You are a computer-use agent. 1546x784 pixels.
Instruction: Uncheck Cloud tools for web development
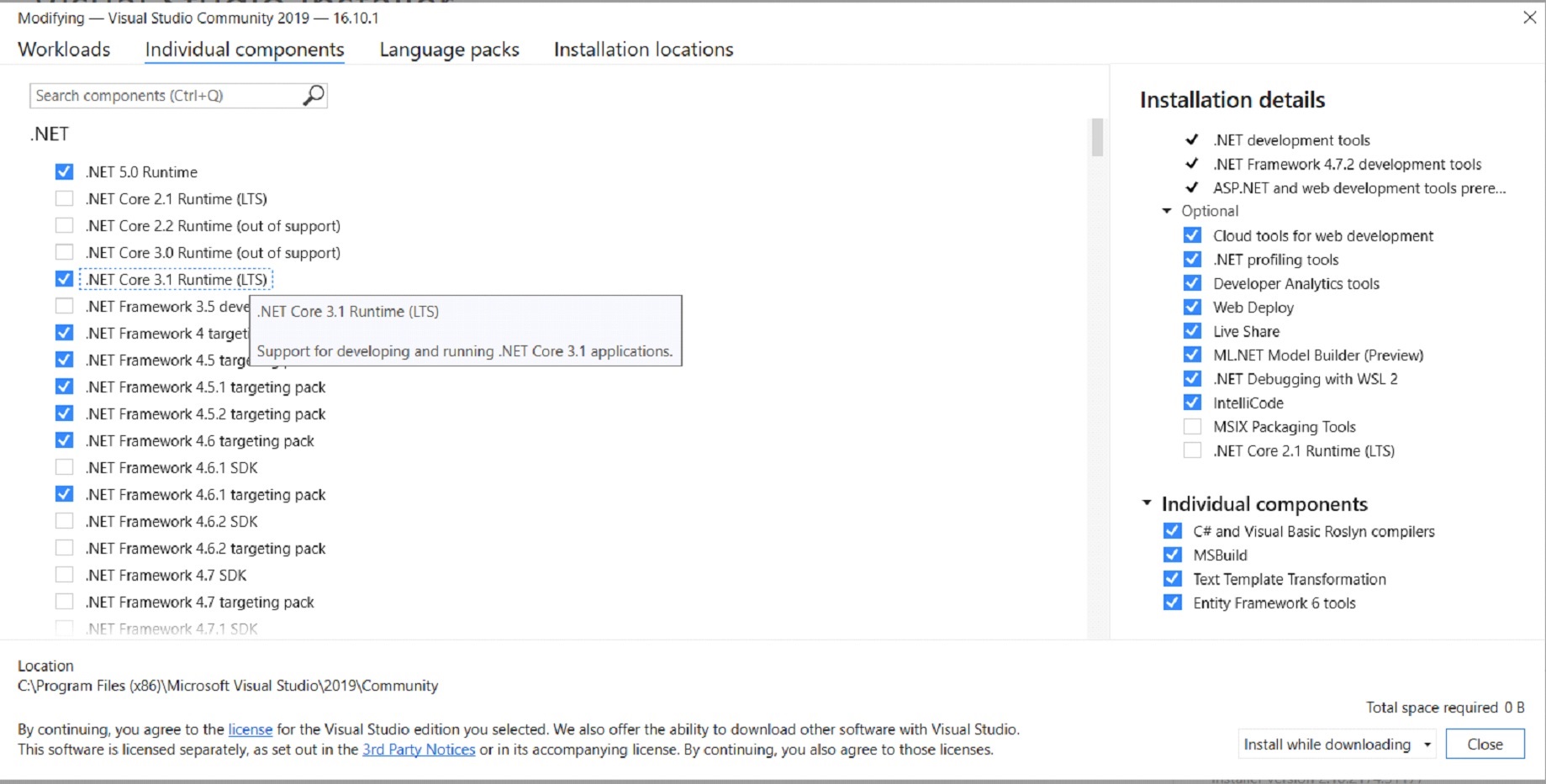[1192, 235]
